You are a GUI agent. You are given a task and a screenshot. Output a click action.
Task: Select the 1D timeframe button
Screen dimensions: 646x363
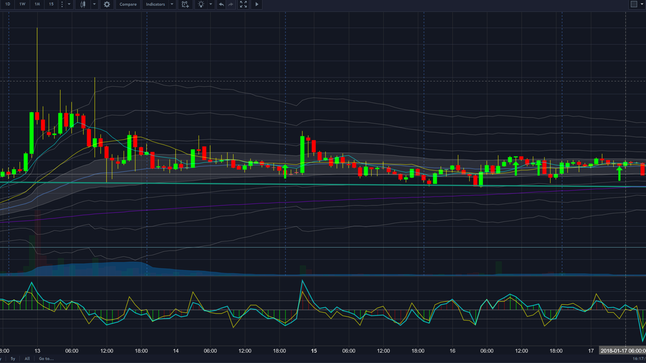pos(7,4)
